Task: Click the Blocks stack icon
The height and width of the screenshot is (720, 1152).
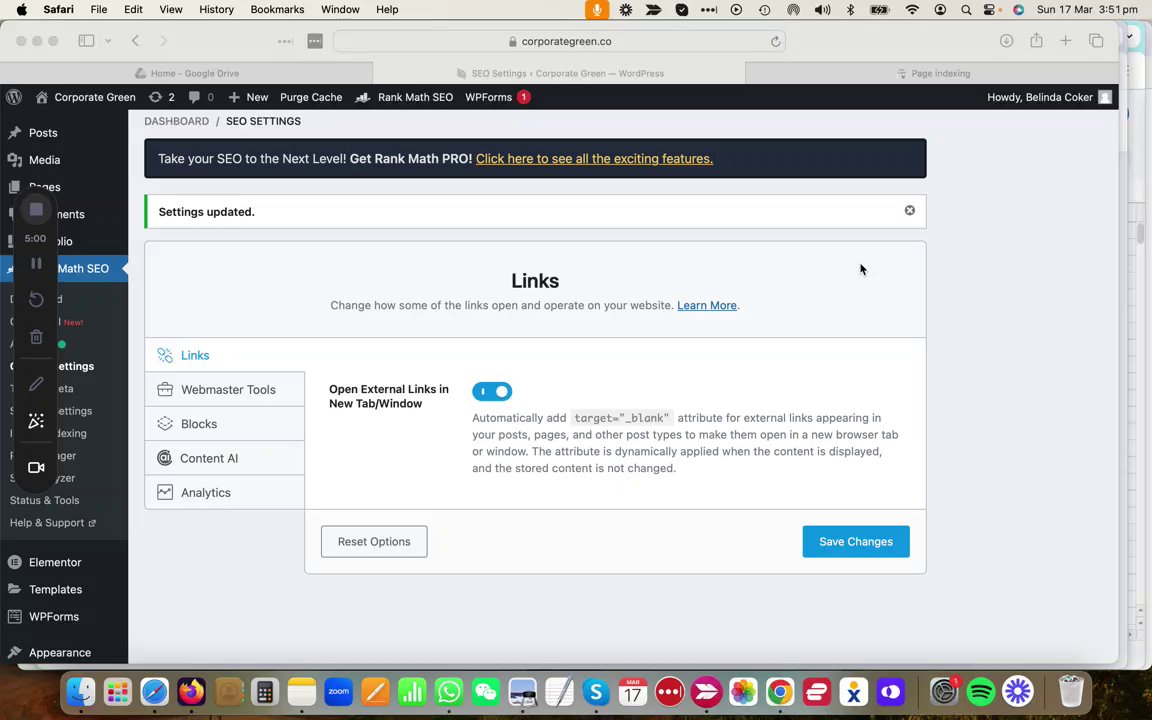Action: [165, 424]
